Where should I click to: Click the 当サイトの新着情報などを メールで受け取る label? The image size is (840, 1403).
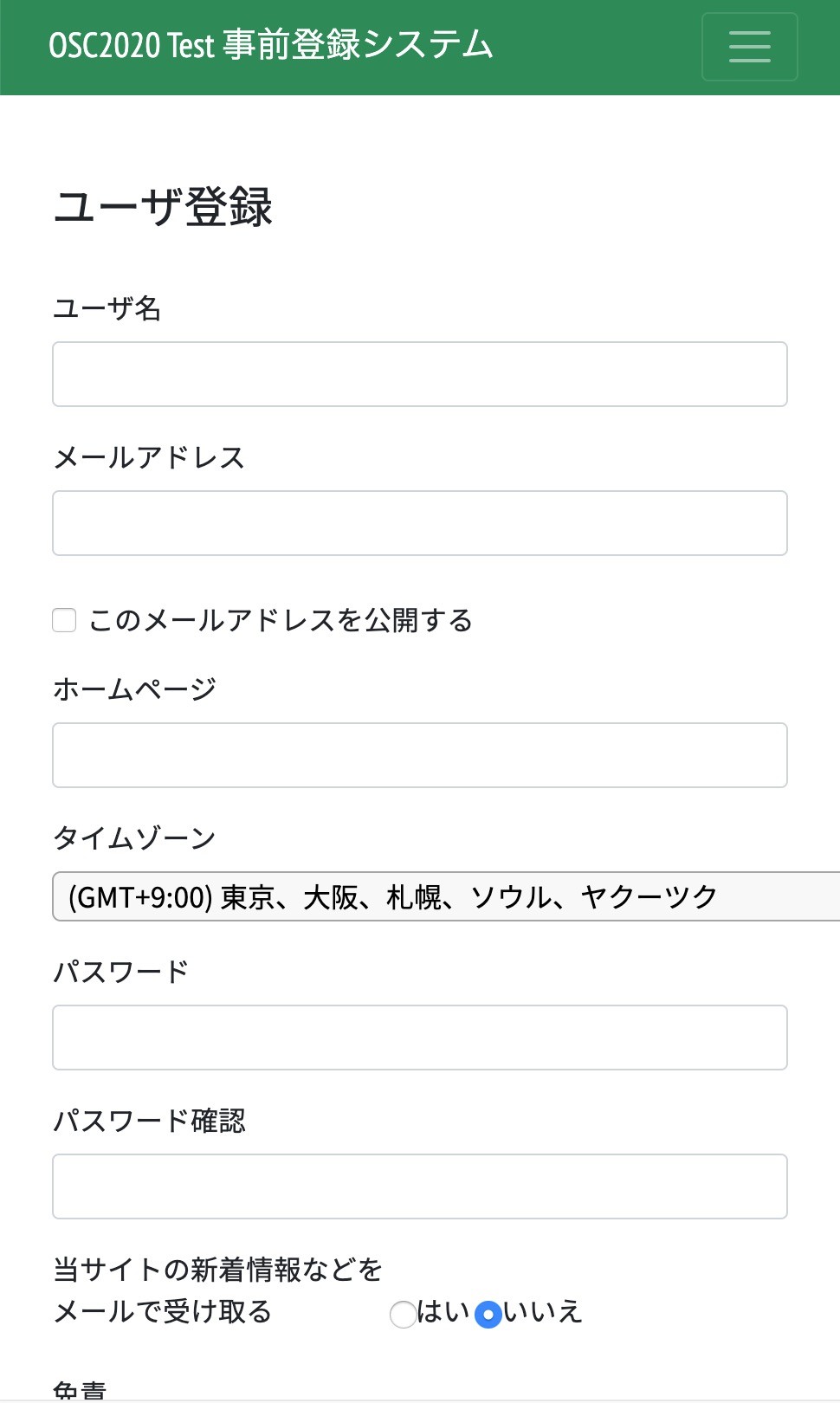pos(216,1290)
